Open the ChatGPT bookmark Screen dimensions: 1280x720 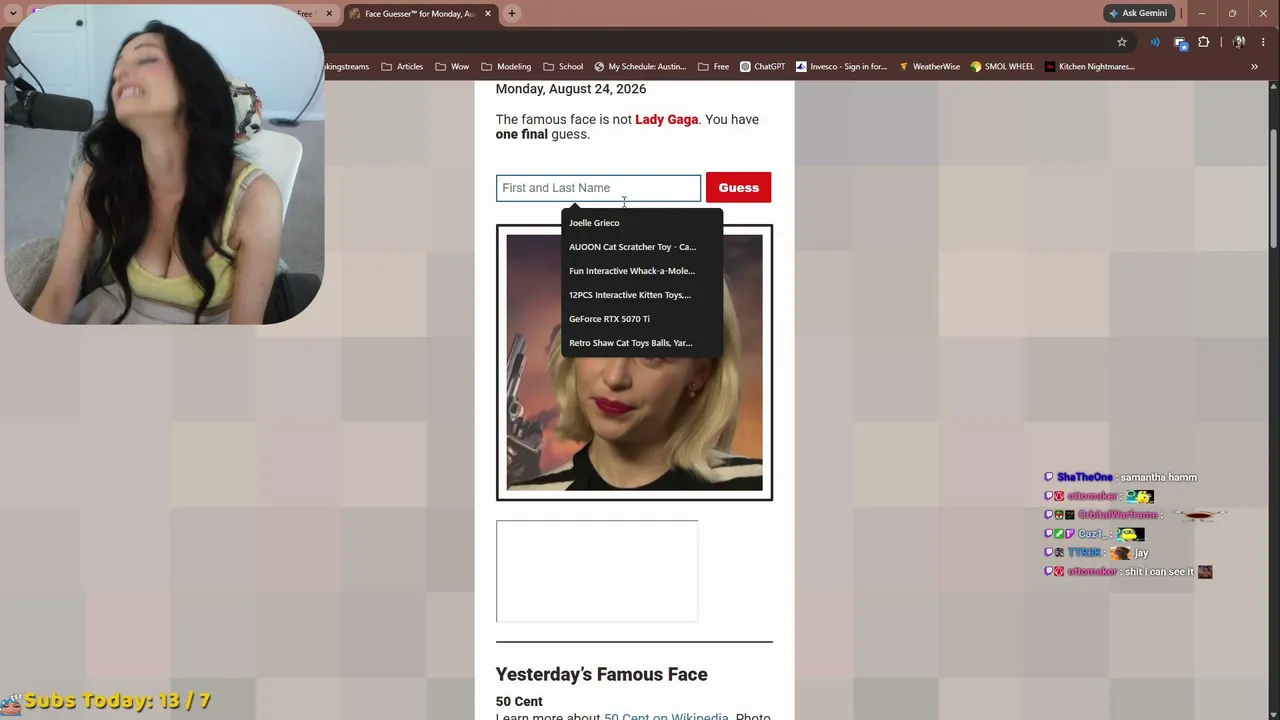pyautogui.click(x=763, y=67)
